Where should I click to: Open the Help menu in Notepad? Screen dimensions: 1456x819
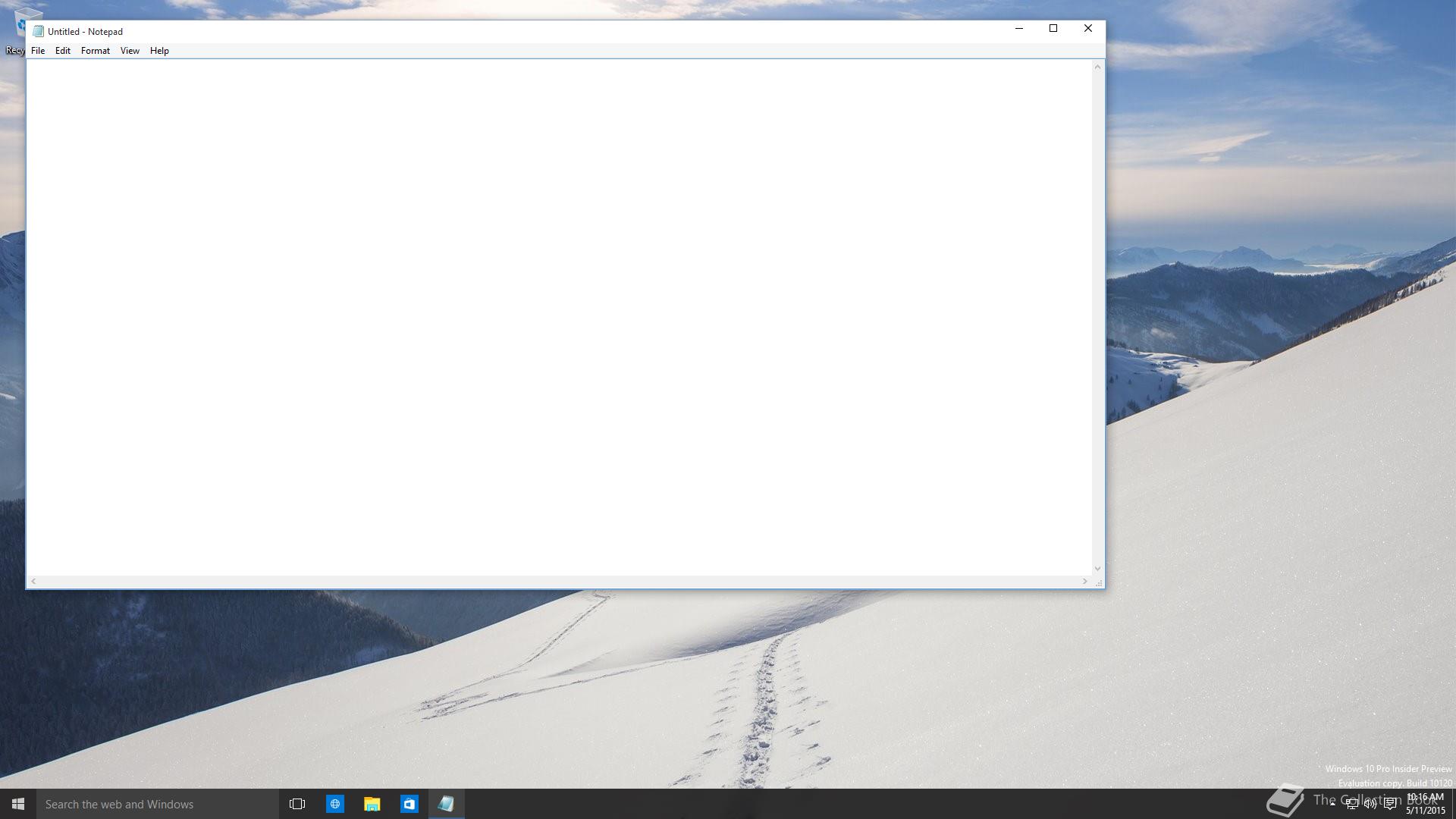click(x=159, y=51)
